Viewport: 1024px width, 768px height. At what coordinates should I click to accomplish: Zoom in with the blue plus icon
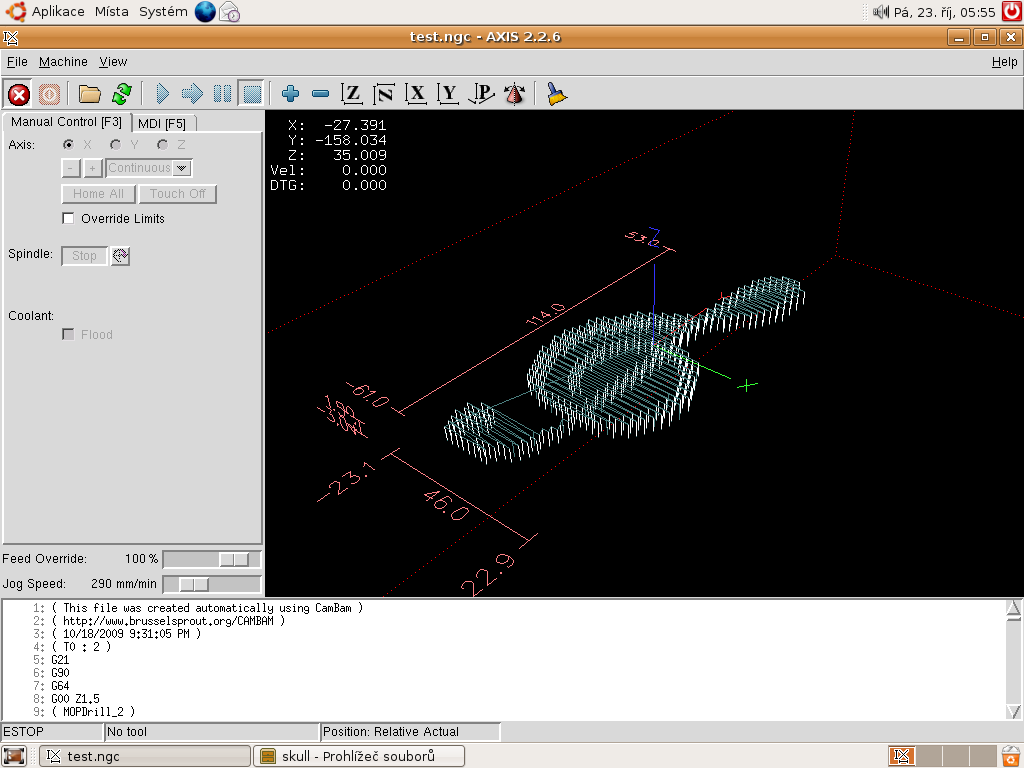(291, 94)
